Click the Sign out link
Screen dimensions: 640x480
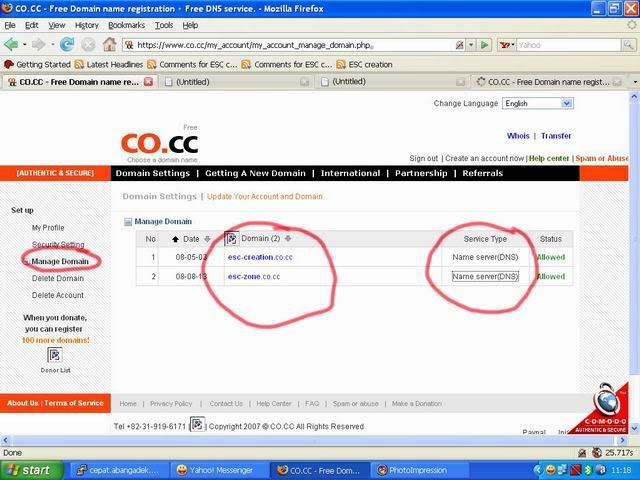click(x=423, y=158)
